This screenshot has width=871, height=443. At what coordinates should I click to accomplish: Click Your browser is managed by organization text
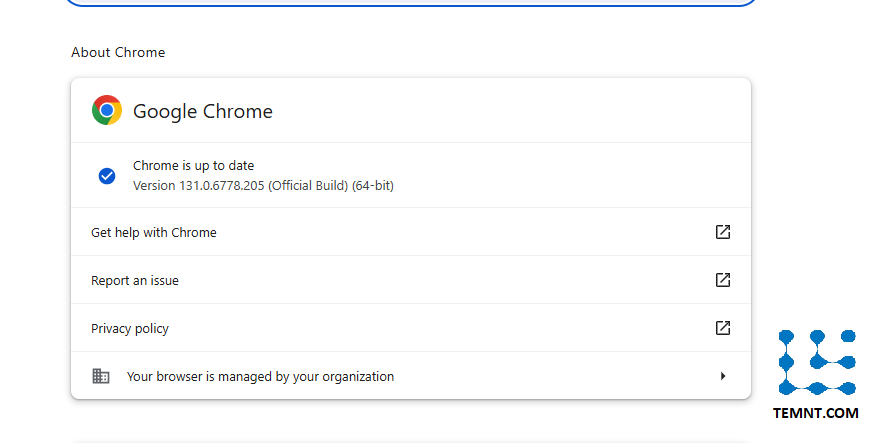click(260, 377)
